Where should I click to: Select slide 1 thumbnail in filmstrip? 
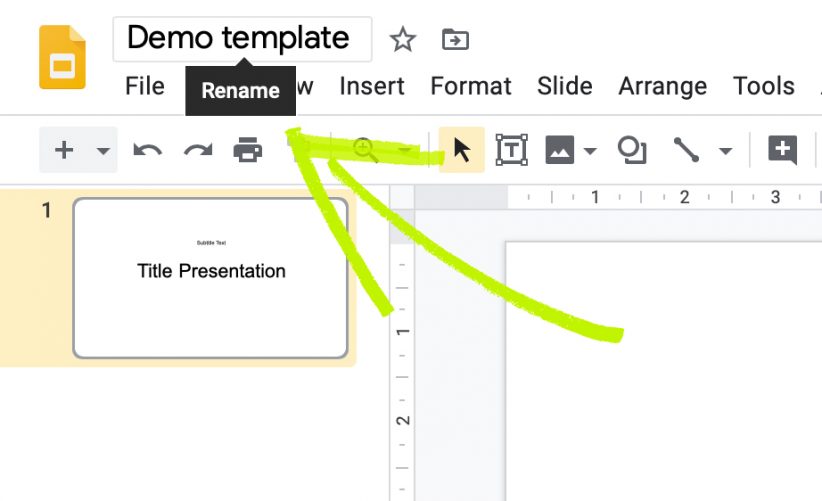pyautogui.click(x=210, y=278)
